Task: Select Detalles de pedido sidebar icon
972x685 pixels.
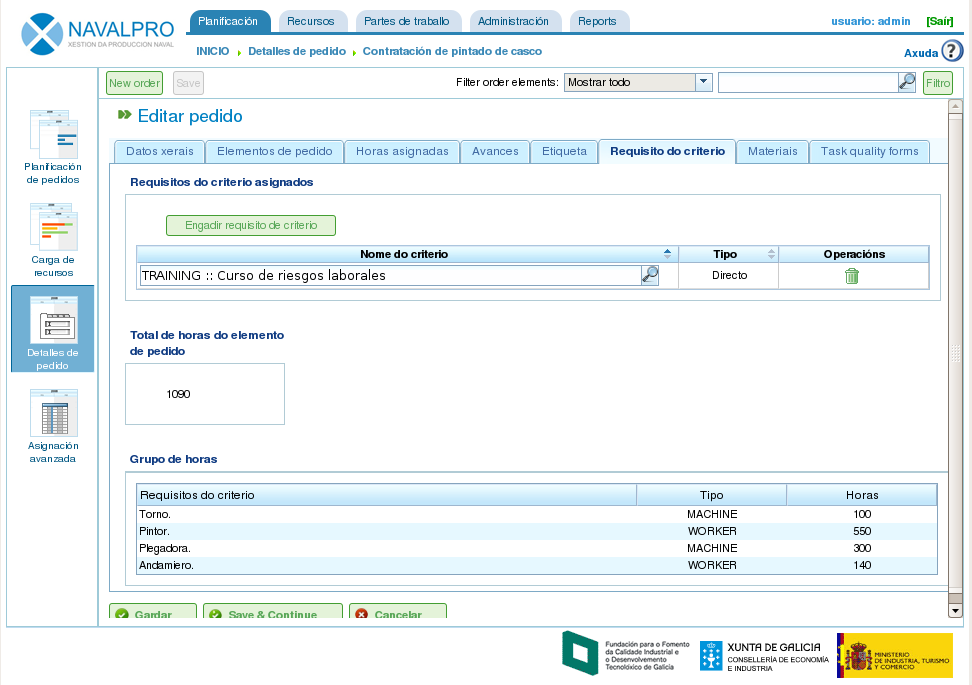Action: click(x=53, y=320)
